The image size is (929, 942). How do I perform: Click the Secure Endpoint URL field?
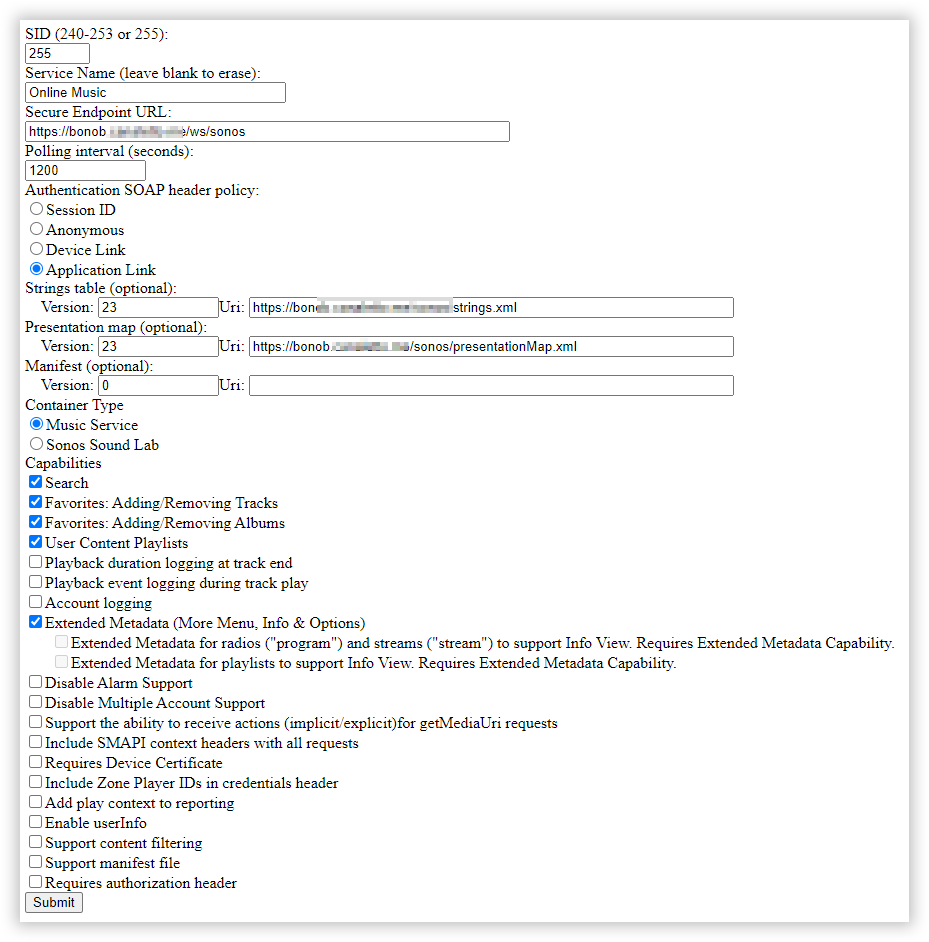pyautogui.click(x=267, y=132)
